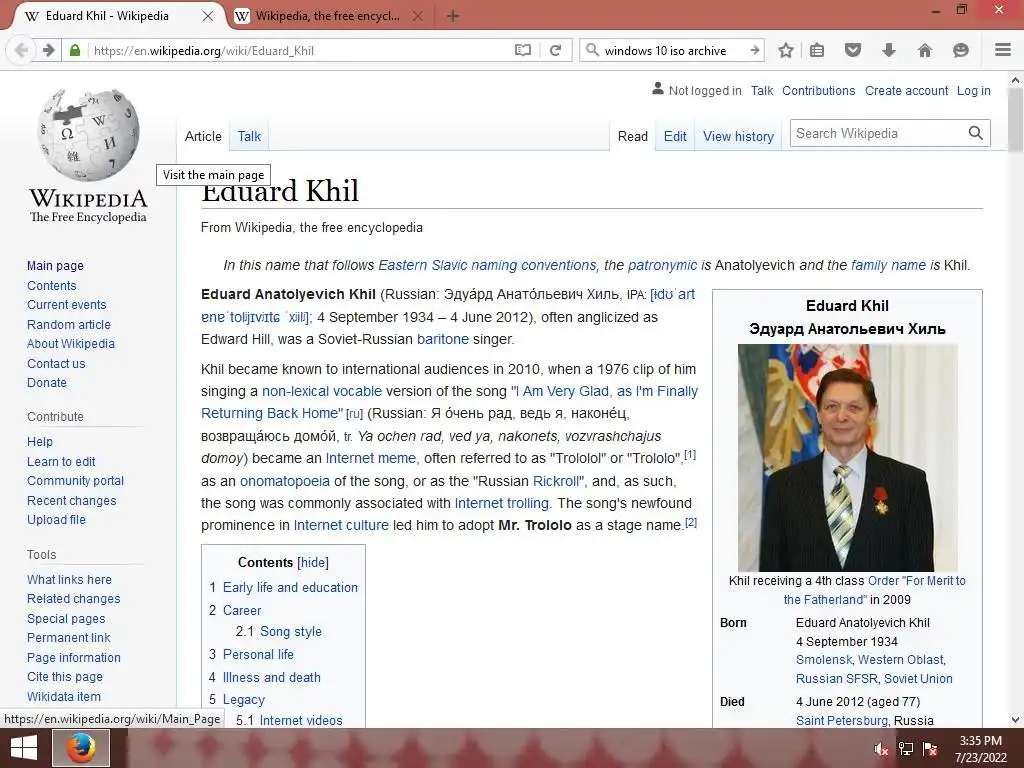
Task: Jump to Early life and education section
Action: [x=291, y=587]
